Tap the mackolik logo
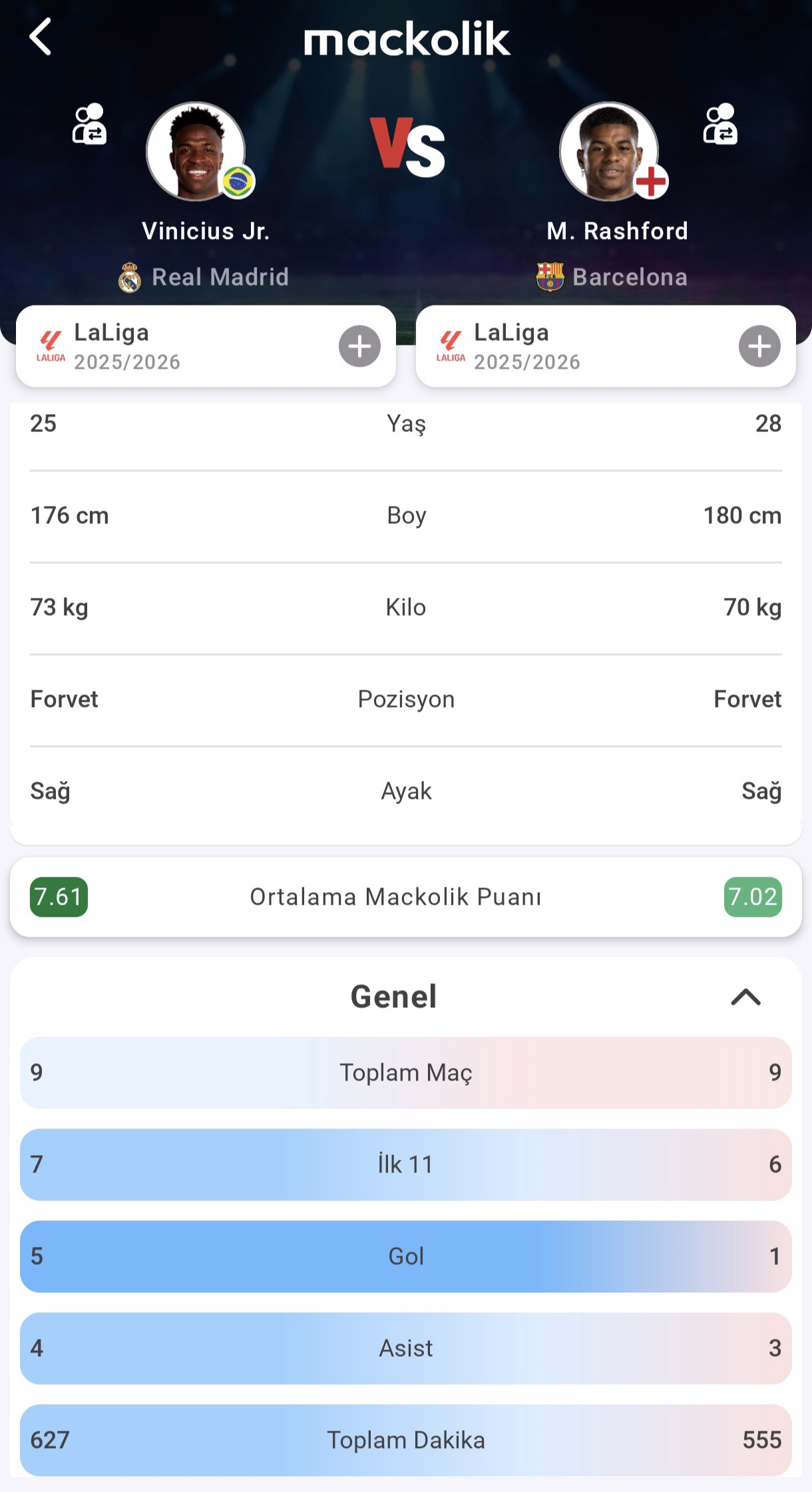Viewport: 812px width, 1492px height. (407, 39)
